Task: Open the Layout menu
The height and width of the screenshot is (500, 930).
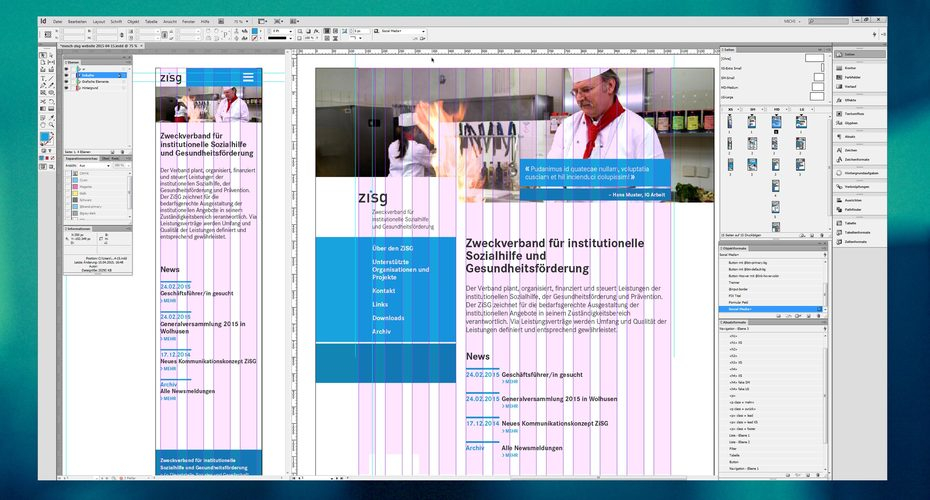Action: [98, 21]
